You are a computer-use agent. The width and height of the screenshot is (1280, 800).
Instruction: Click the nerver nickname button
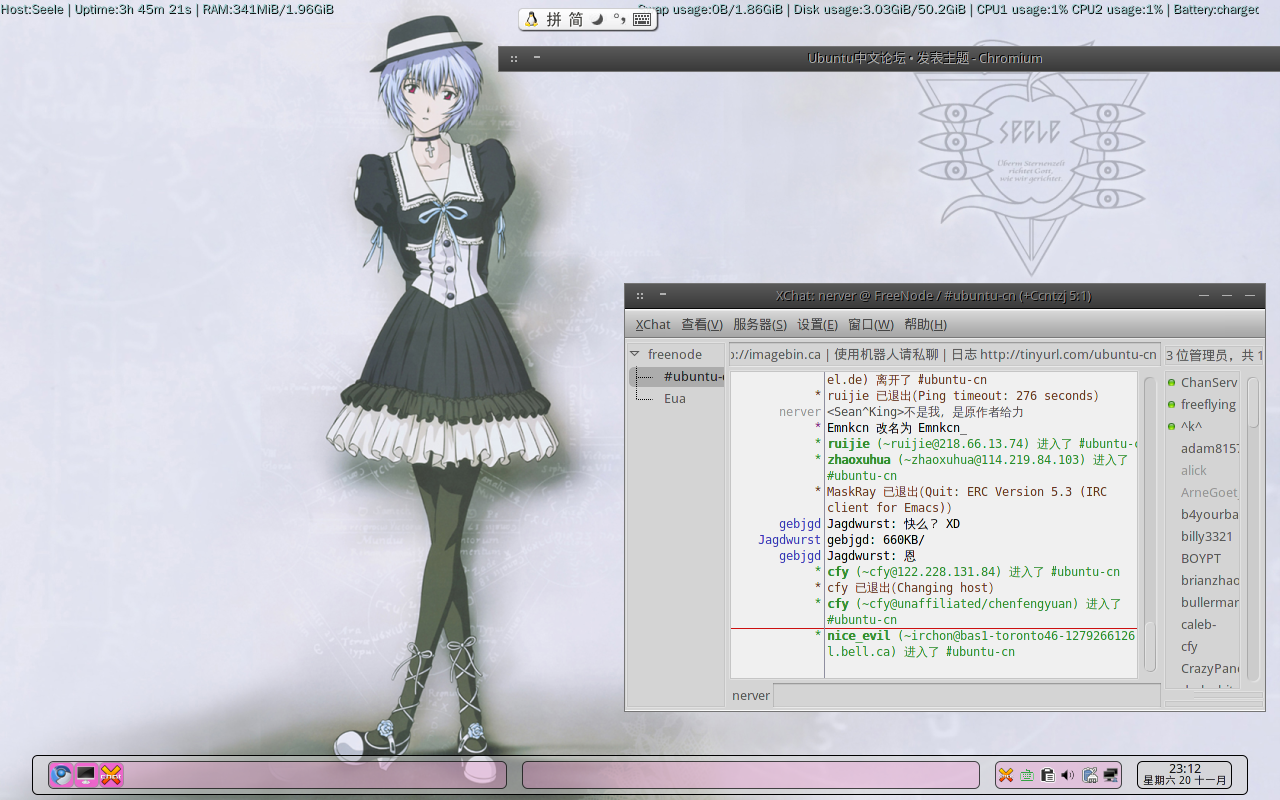(x=751, y=695)
